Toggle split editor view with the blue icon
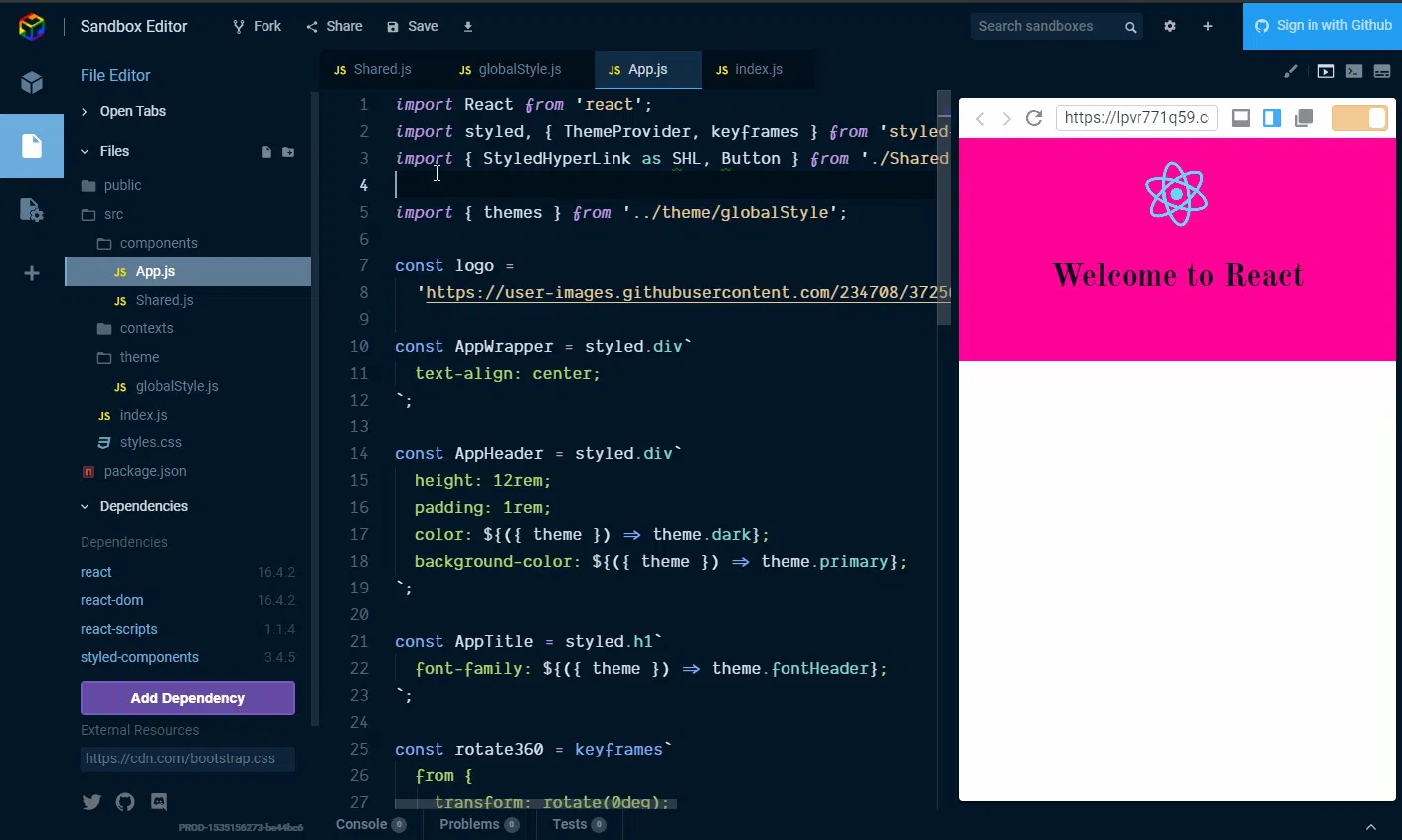 click(x=1271, y=117)
